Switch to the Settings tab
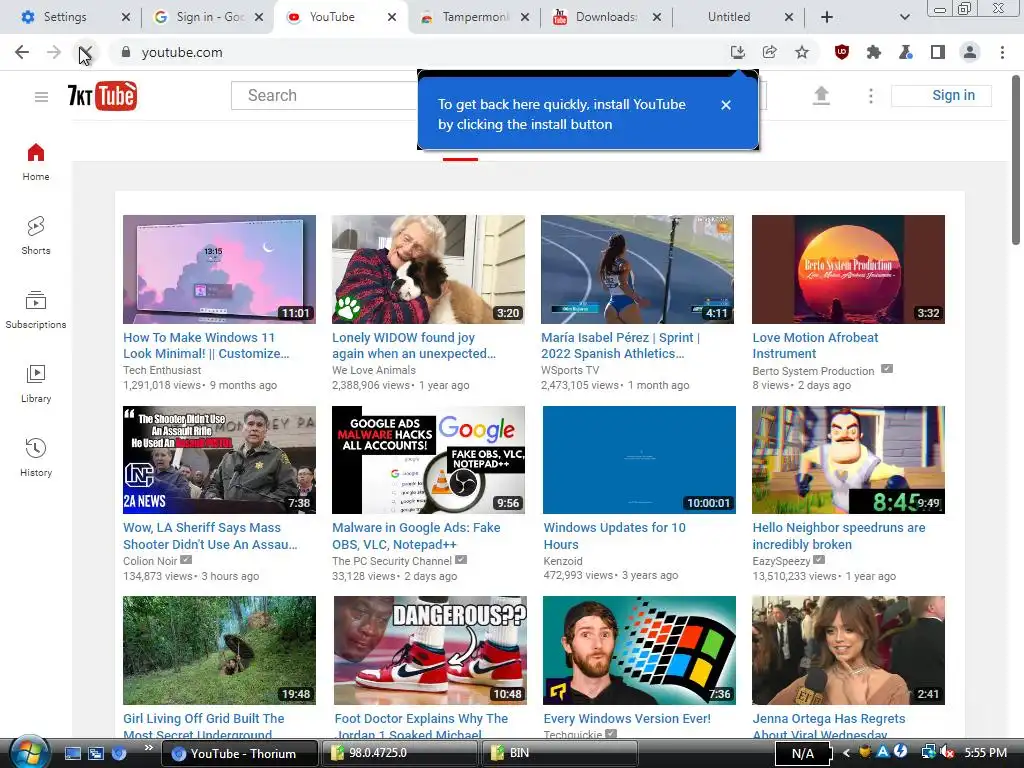Image resolution: width=1024 pixels, height=768 pixels. coord(65,17)
